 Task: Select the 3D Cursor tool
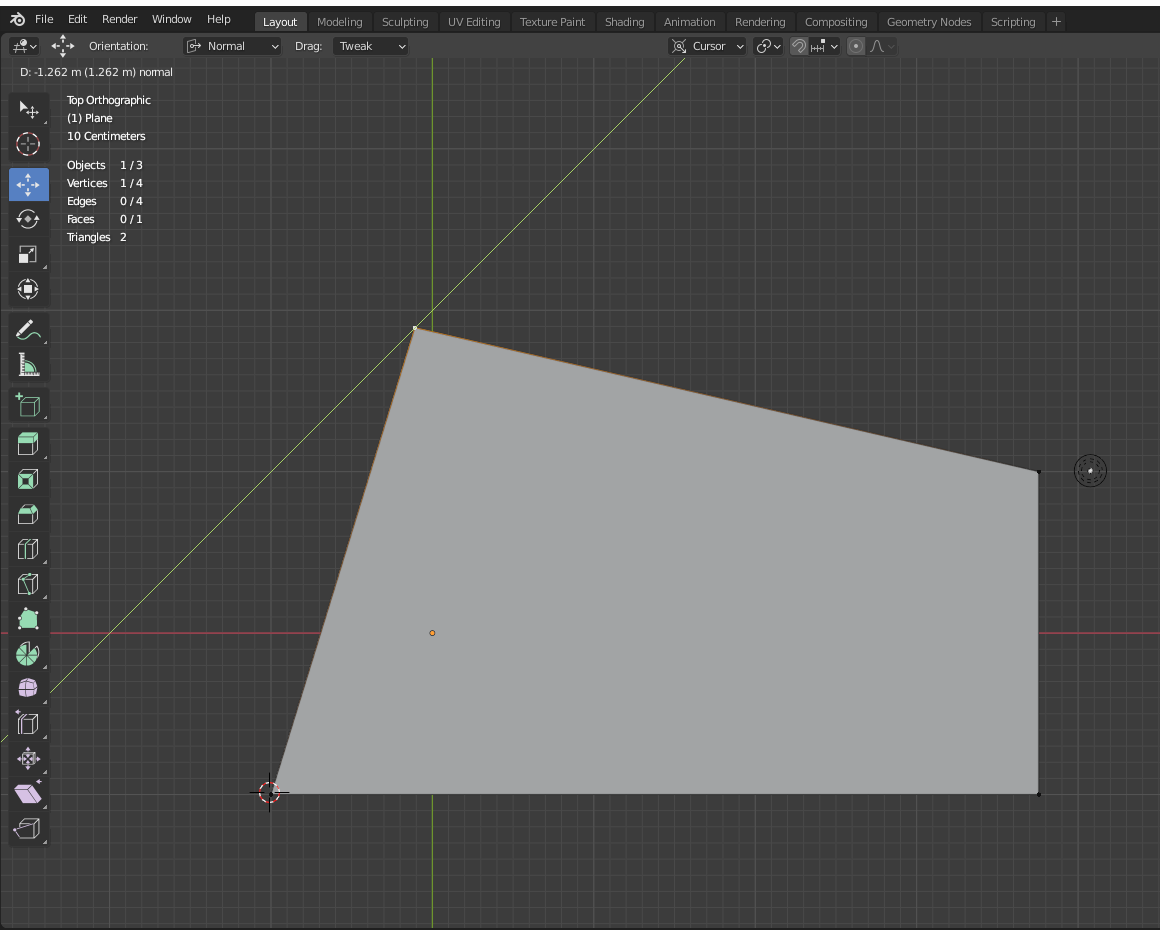coord(28,144)
